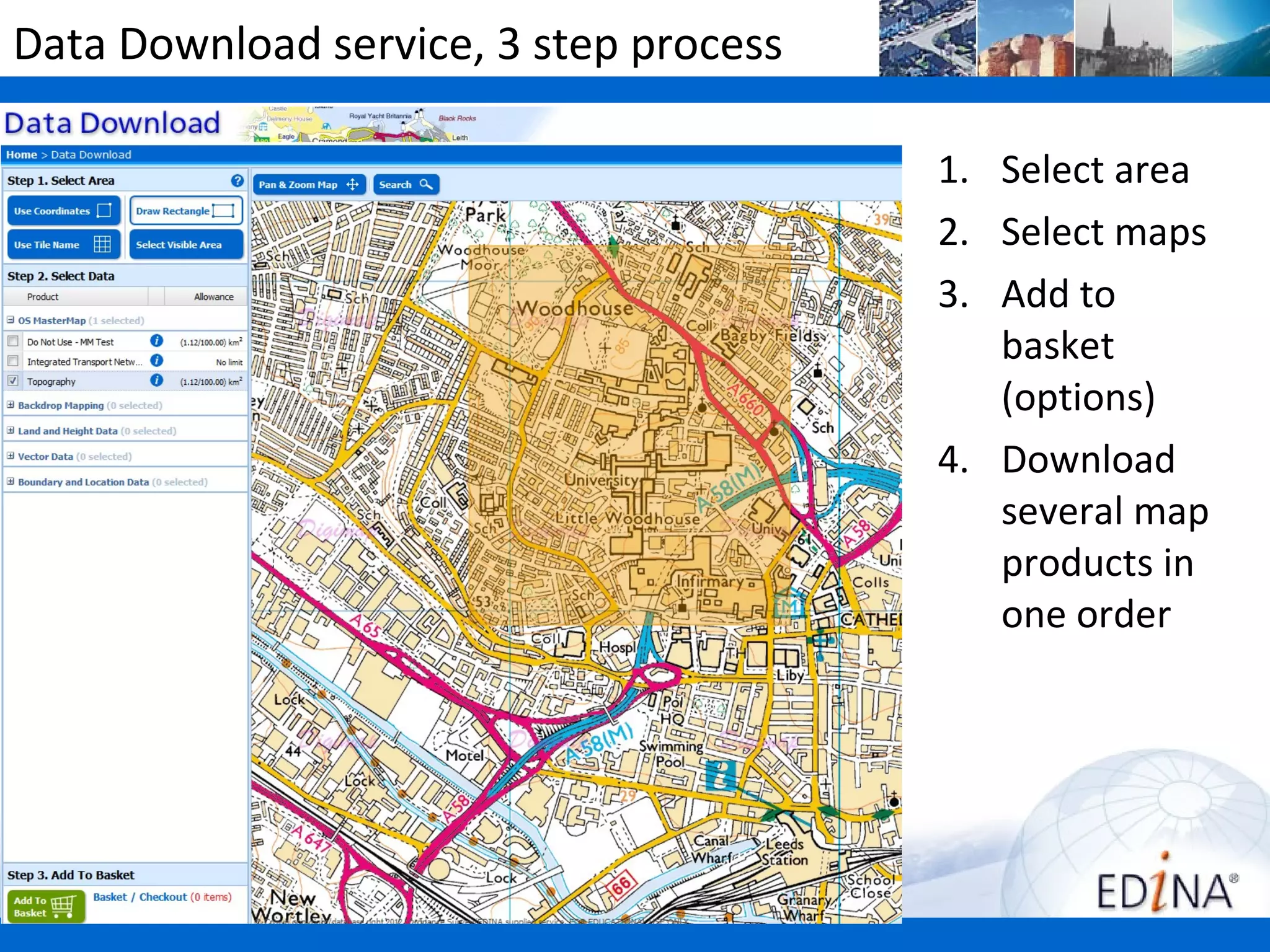Screen dimensions: 1270x952
Task: Expand the Backdrop Mapping group
Action: pos(11,405)
